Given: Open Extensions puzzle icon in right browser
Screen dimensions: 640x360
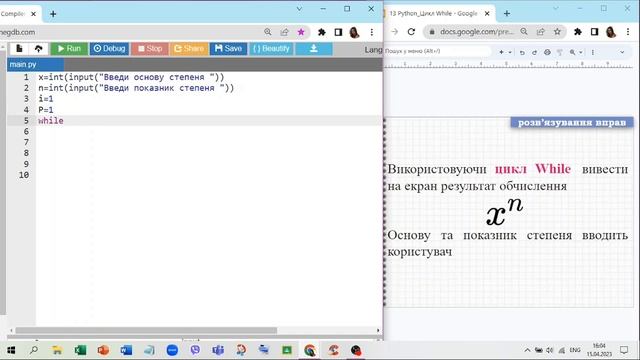Looking at the screenshot, I should click(x=578, y=31).
